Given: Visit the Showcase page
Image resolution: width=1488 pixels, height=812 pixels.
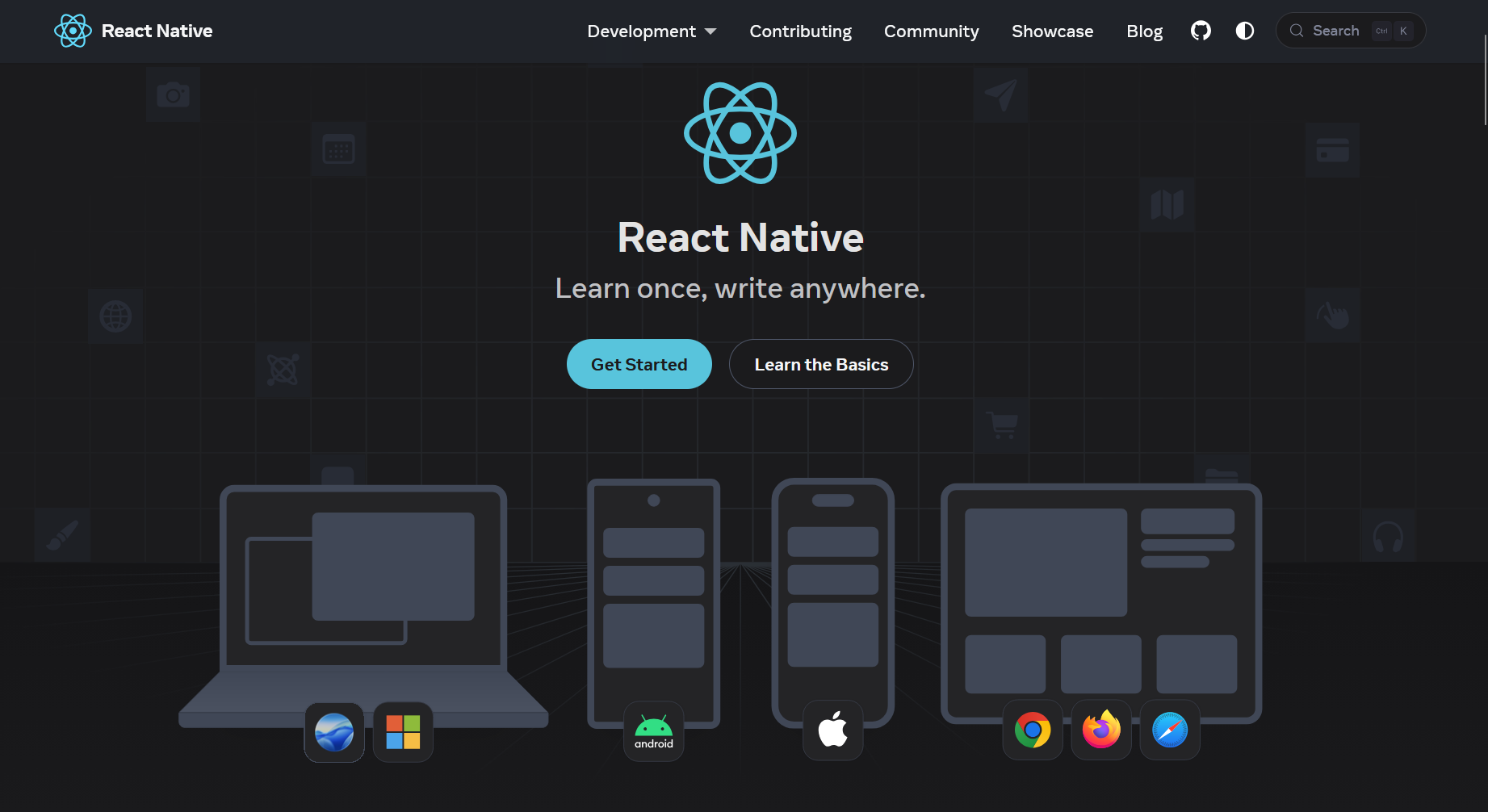Looking at the screenshot, I should [x=1052, y=31].
